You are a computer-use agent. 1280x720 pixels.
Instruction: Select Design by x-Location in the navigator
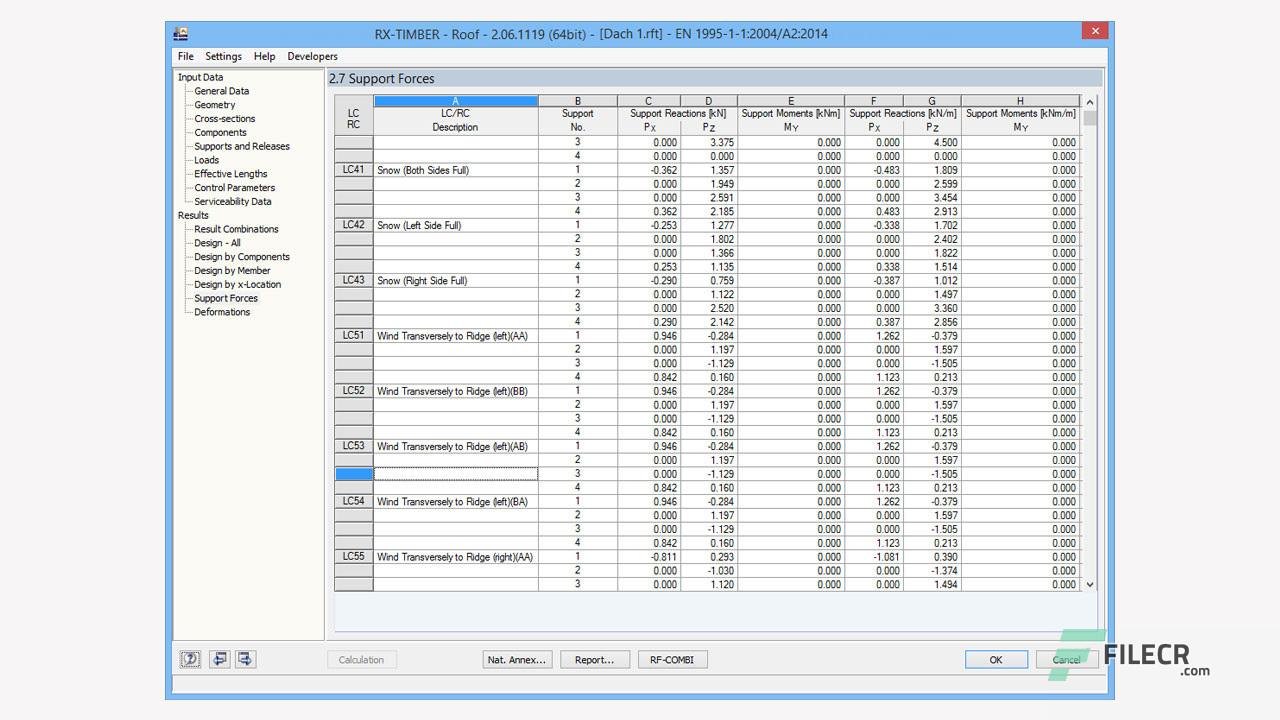pyautogui.click(x=237, y=285)
